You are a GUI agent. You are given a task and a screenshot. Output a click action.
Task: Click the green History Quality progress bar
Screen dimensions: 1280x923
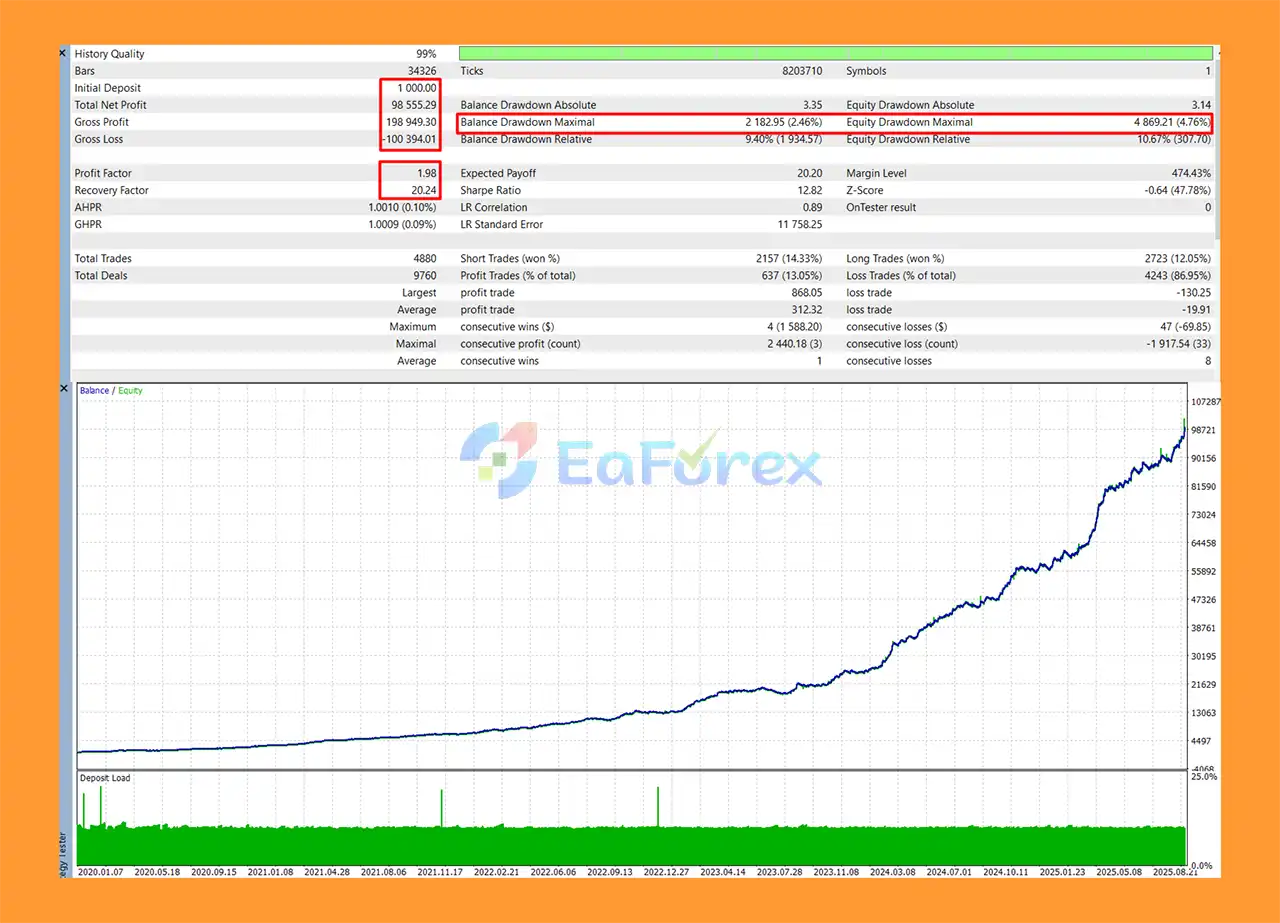(835, 54)
